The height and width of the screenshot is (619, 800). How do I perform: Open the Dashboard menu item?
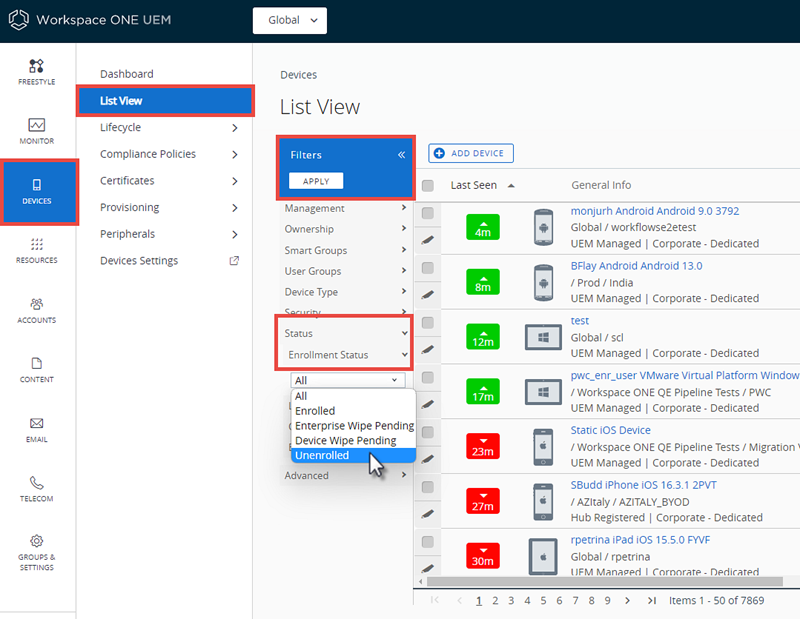(127, 74)
